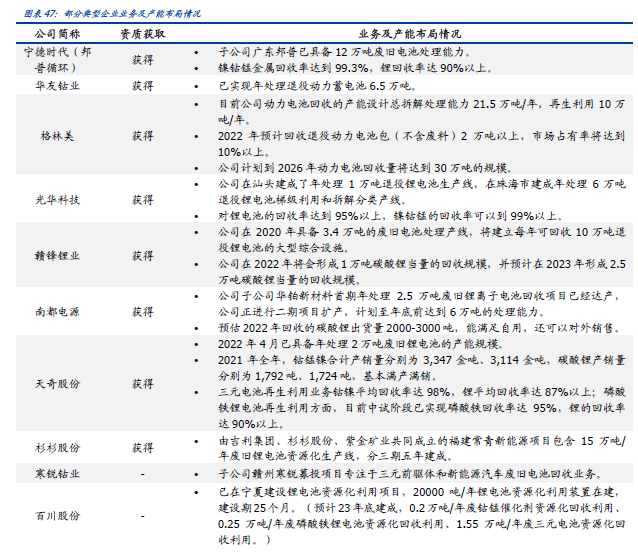The height and width of the screenshot is (557, 638).
Task: Click the line containing '总拆解处理能力 21.5 万吨/年'
Action: [422, 104]
